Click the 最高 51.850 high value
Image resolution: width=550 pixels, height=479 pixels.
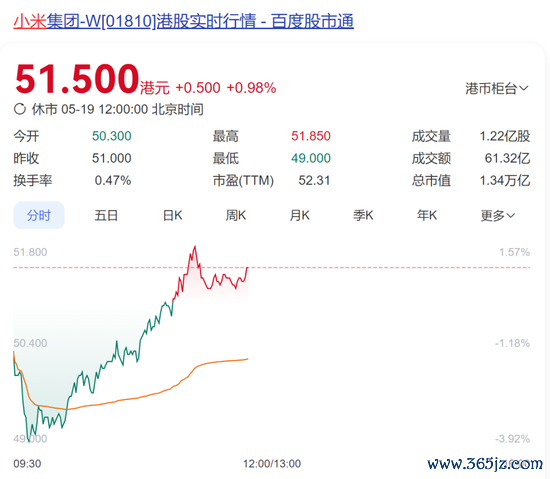pyautogui.click(x=311, y=136)
